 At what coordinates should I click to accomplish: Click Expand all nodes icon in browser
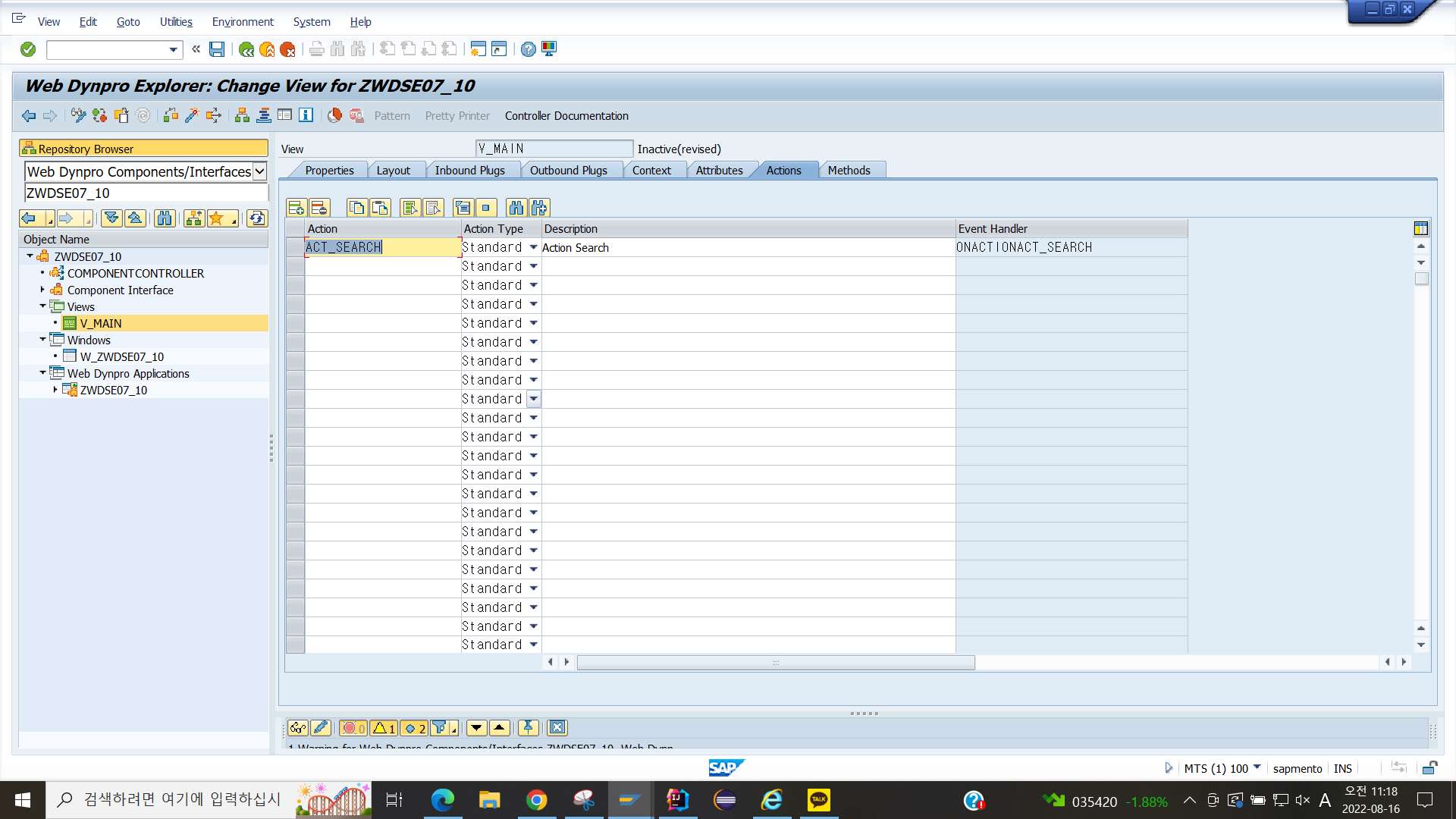coord(111,218)
